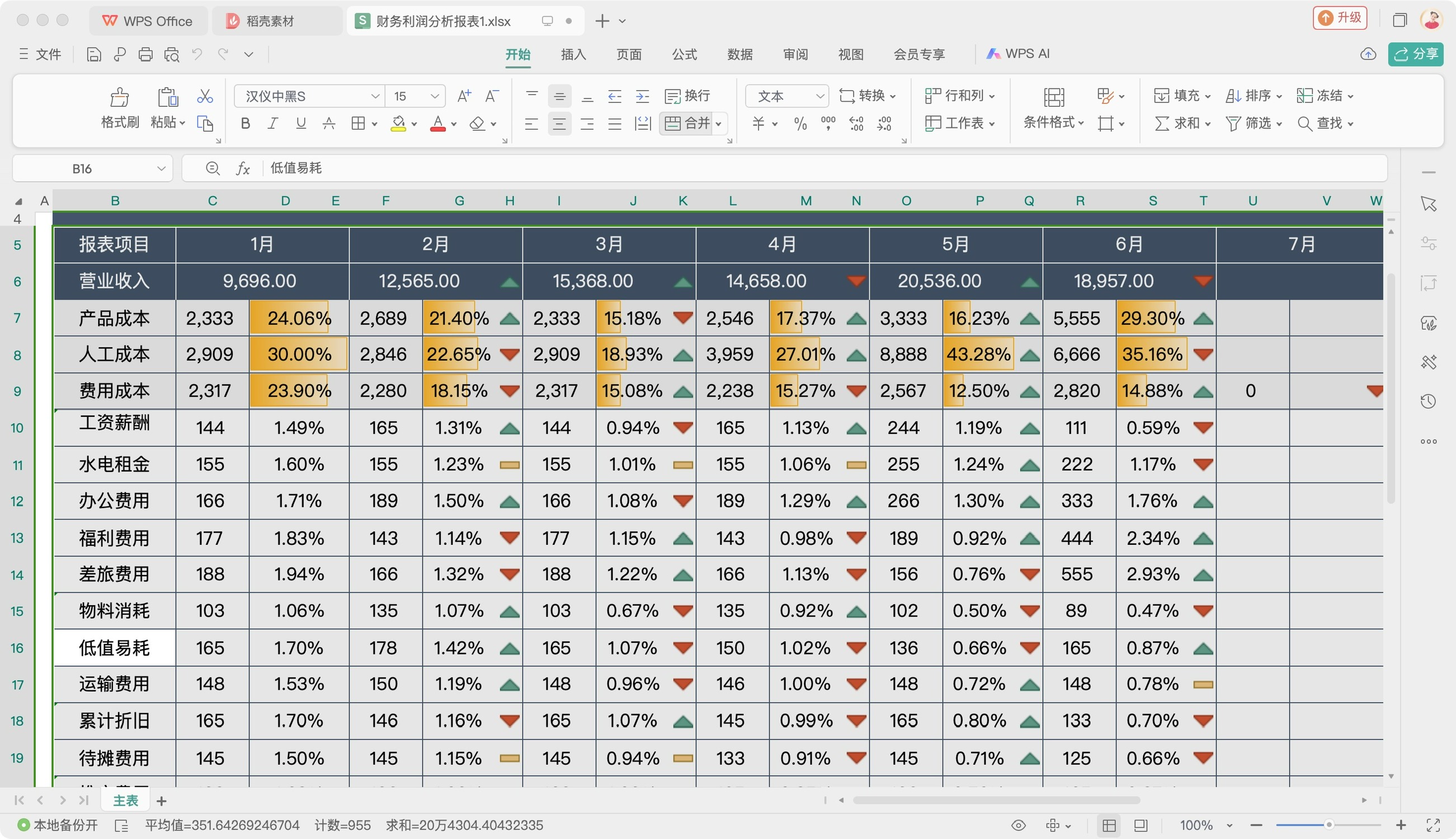Click the 升级 upgrade button
The height and width of the screenshot is (839, 1456).
[1340, 18]
